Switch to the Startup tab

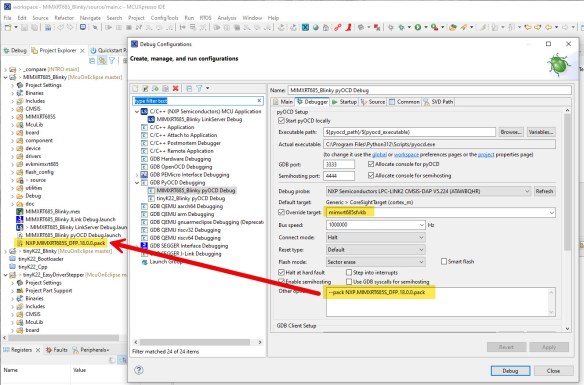[345, 102]
